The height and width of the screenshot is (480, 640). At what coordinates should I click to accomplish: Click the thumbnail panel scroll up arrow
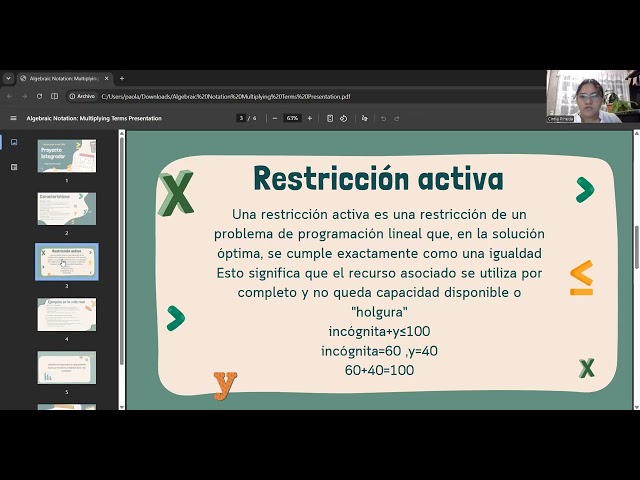(122, 133)
